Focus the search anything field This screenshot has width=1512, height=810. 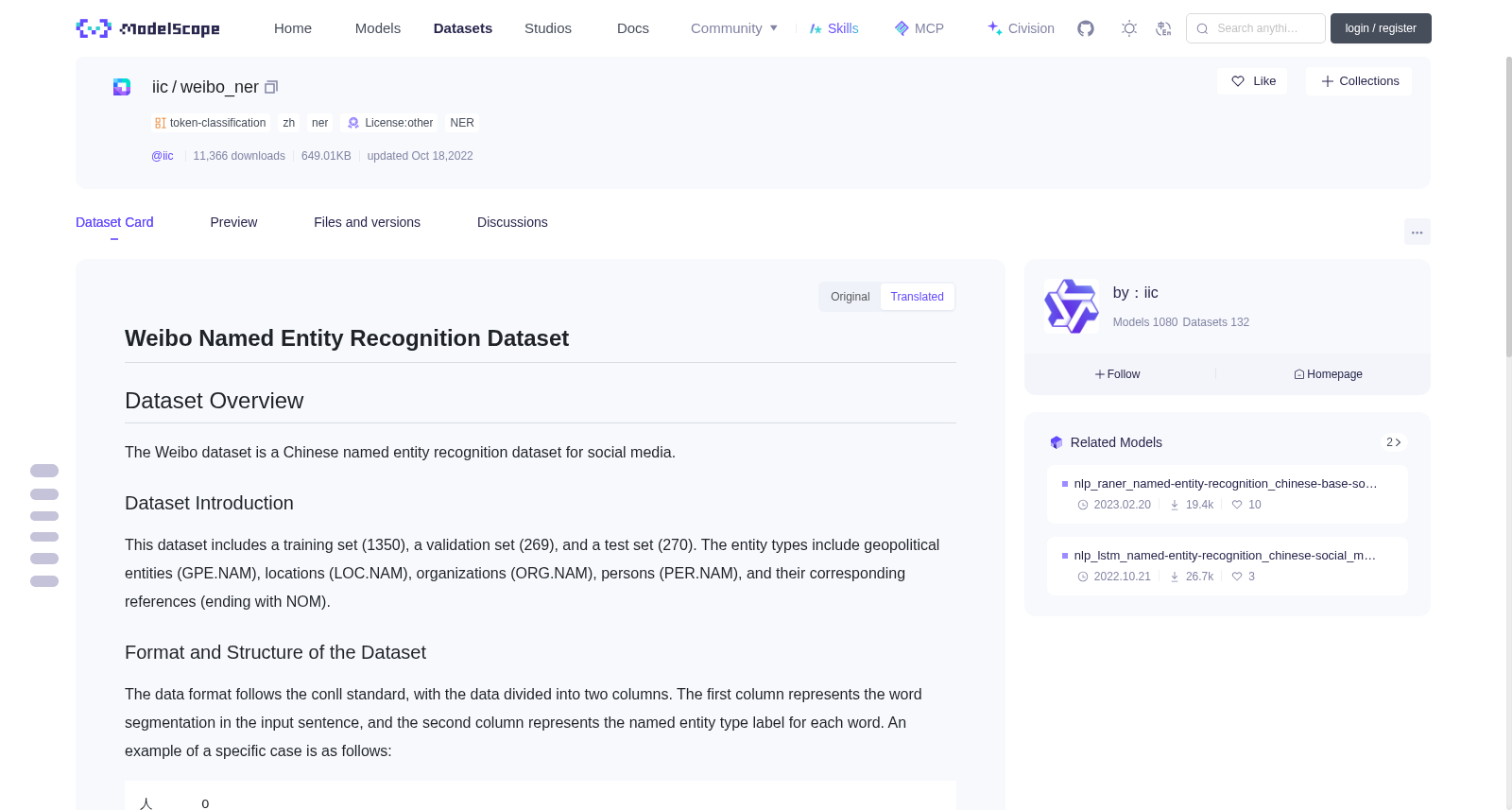1257,28
